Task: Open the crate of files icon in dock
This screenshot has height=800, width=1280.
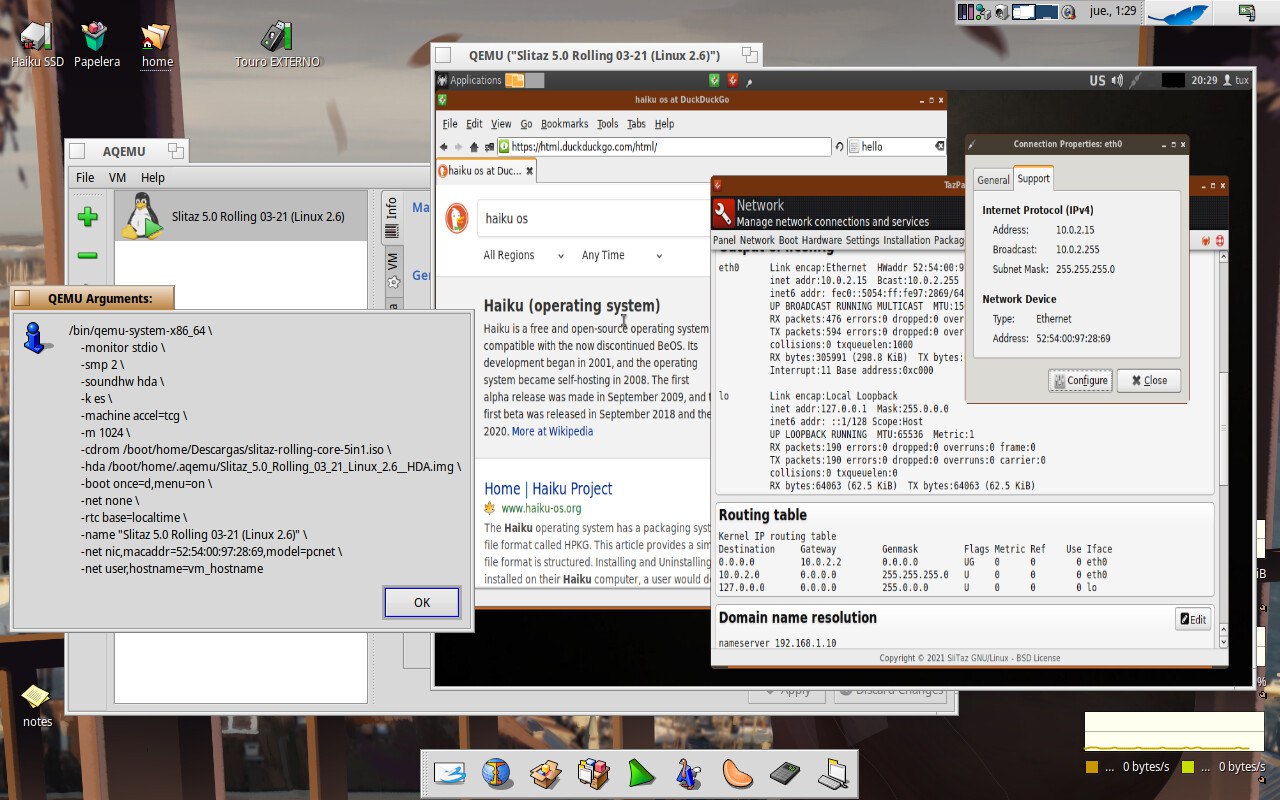Action: coord(593,773)
